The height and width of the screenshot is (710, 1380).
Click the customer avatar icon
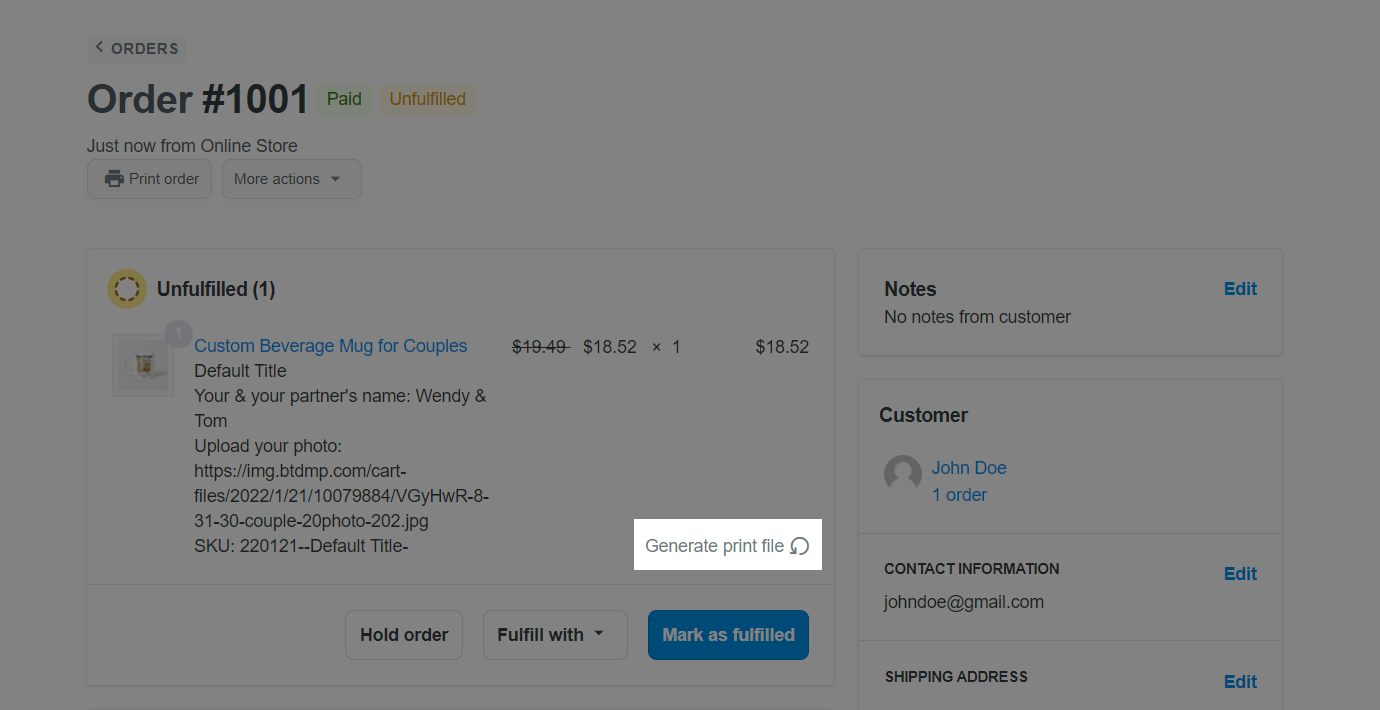(x=903, y=474)
